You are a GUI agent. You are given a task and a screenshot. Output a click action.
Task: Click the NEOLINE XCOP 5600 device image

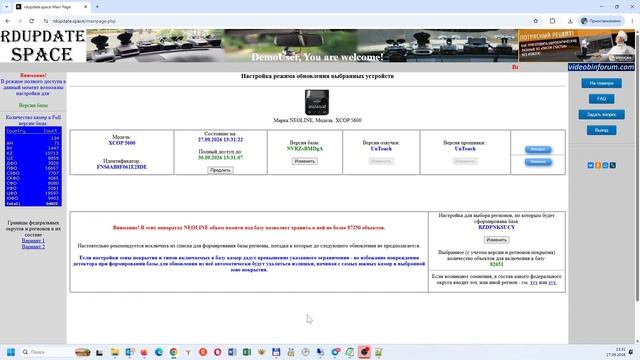(317, 102)
